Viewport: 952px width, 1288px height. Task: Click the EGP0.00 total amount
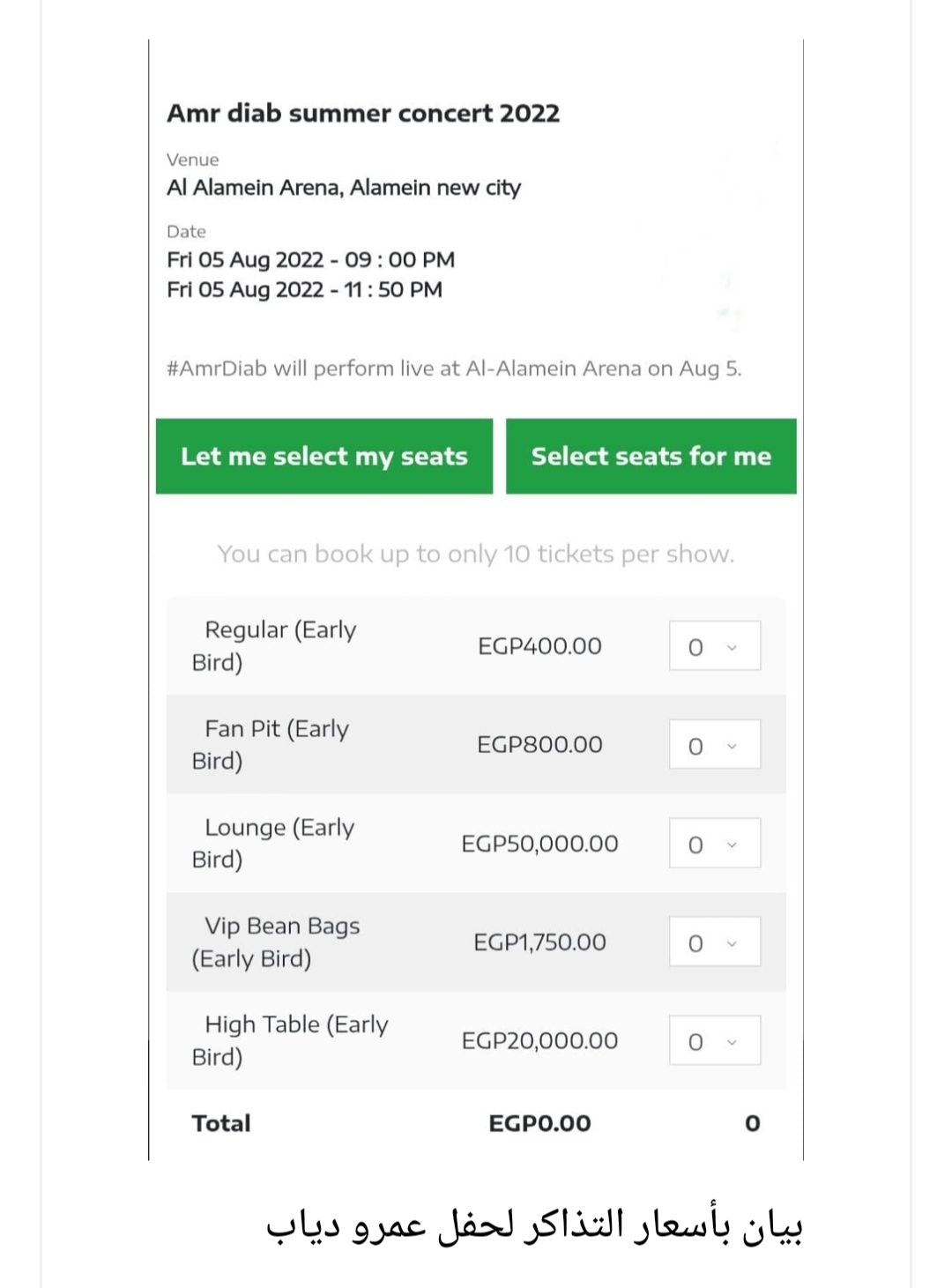539,1123
